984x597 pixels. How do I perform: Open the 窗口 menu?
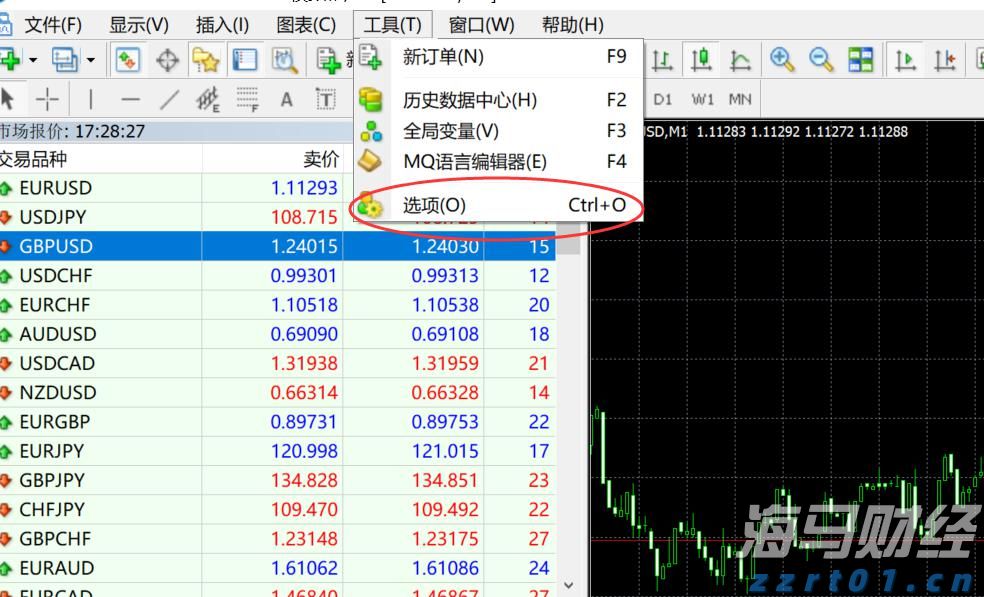click(481, 24)
